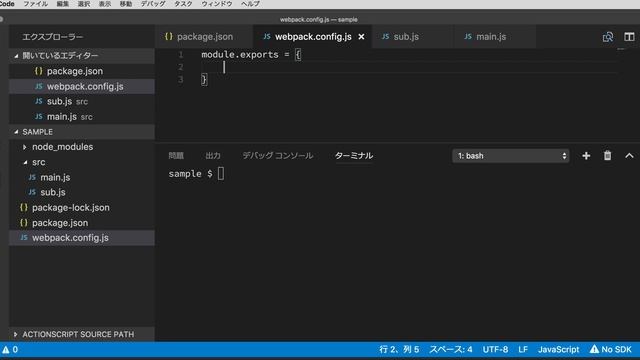Select webpack.config.js in SAMPLE tree
Viewport: 640px width, 360px height.
(x=82, y=238)
